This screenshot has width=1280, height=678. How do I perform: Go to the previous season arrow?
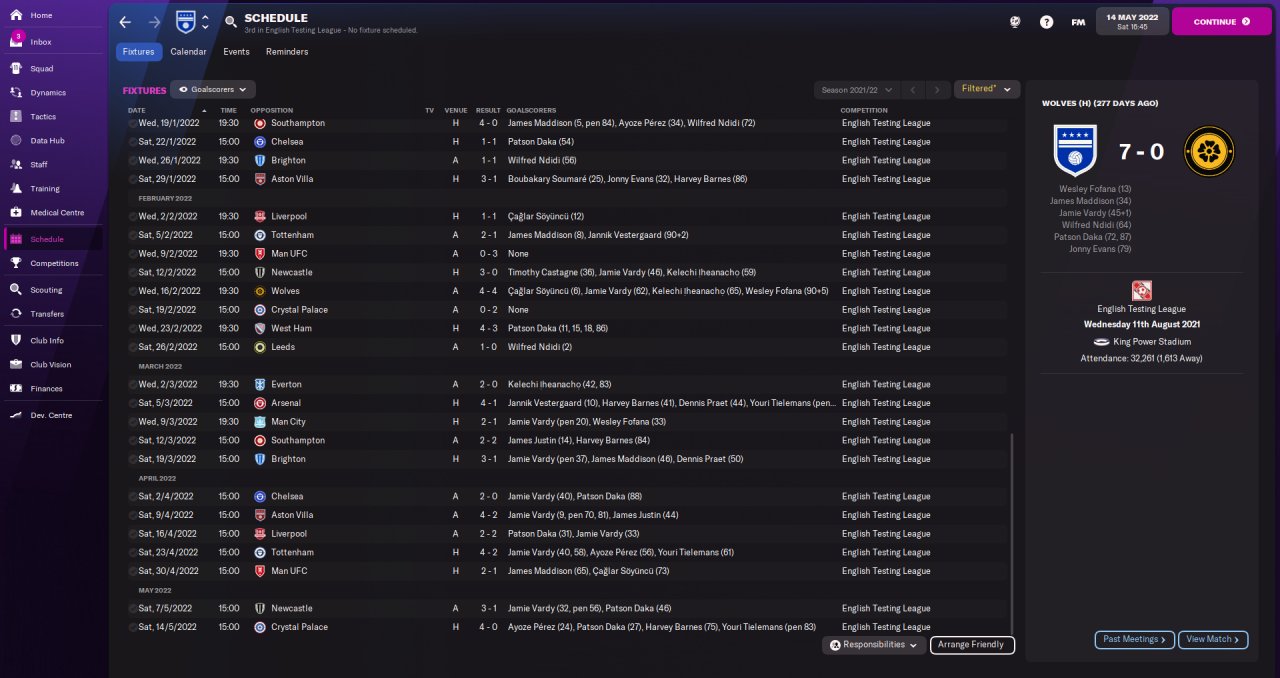pos(912,90)
